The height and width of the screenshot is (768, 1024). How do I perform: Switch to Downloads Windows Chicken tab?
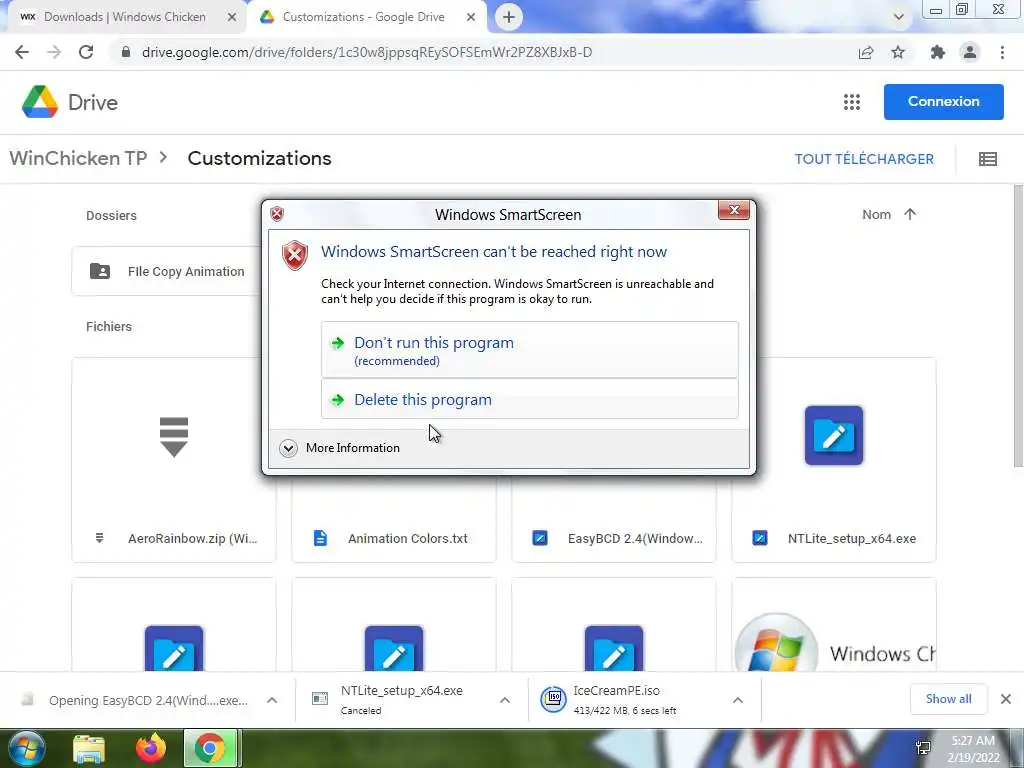tap(124, 17)
